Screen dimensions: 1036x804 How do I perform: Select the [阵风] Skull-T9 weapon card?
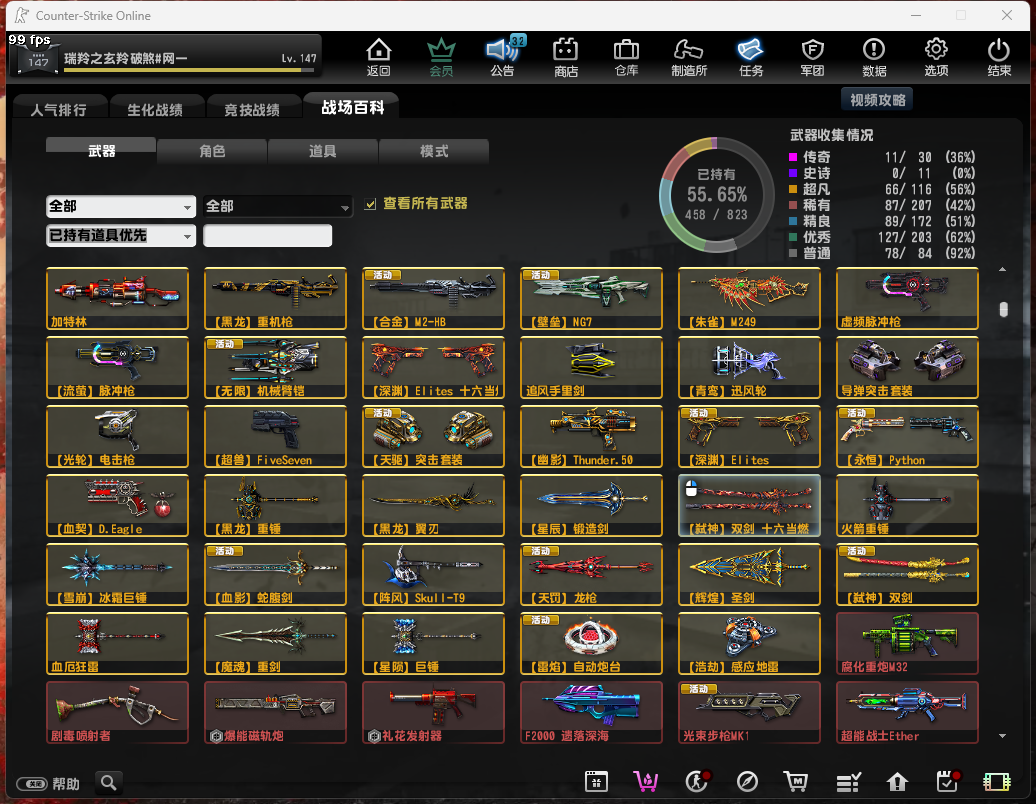click(x=433, y=574)
